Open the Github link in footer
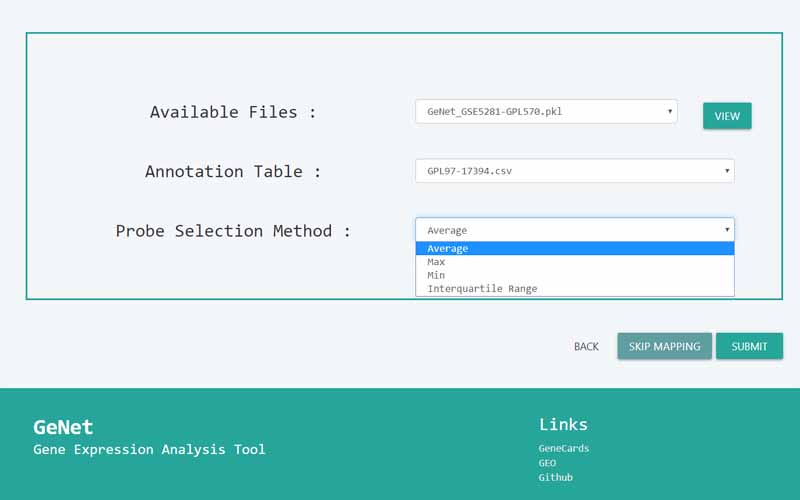This screenshot has width=800, height=500. coord(555,478)
